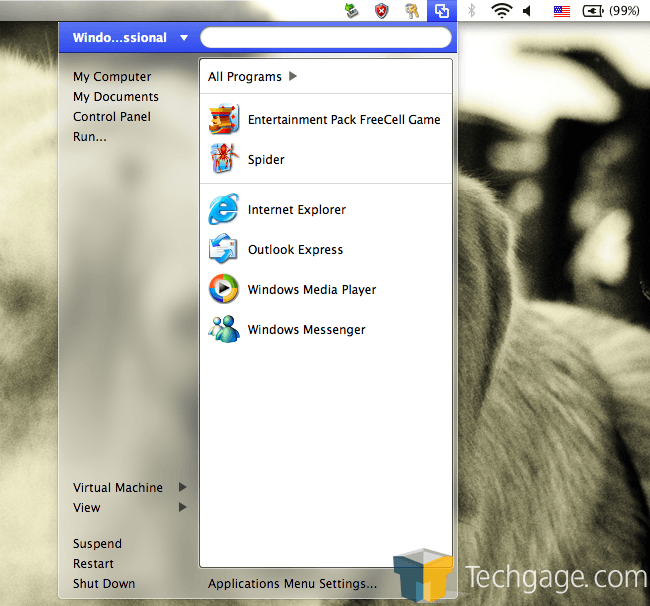
Task: Shut Down the virtual machine
Action: (x=104, y=583)
